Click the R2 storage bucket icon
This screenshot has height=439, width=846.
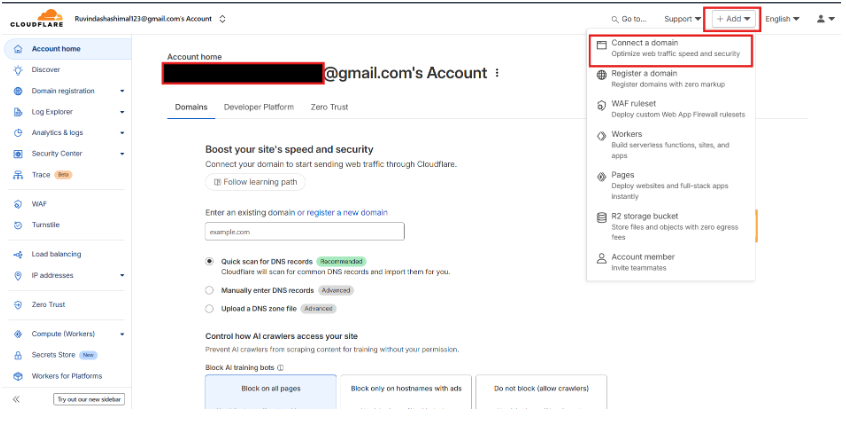tap(600, 216)
